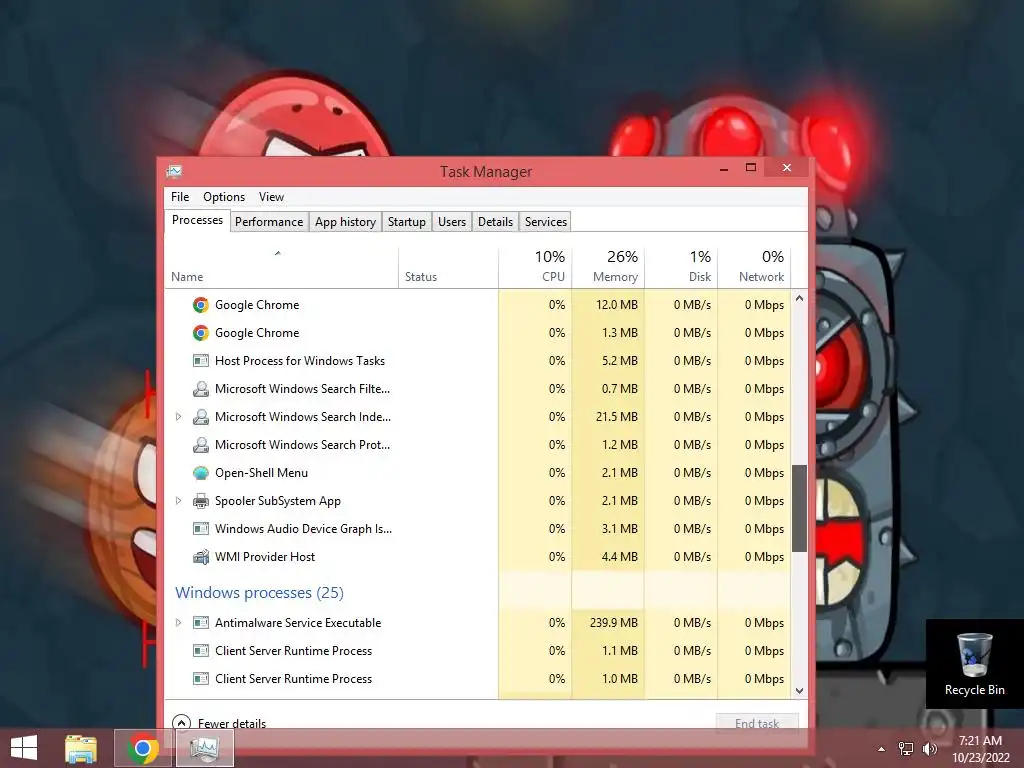Expand the Microsoft Windows Search Indexer group
Viewport: 1024px width, 768px height.
tap(178, 417)
